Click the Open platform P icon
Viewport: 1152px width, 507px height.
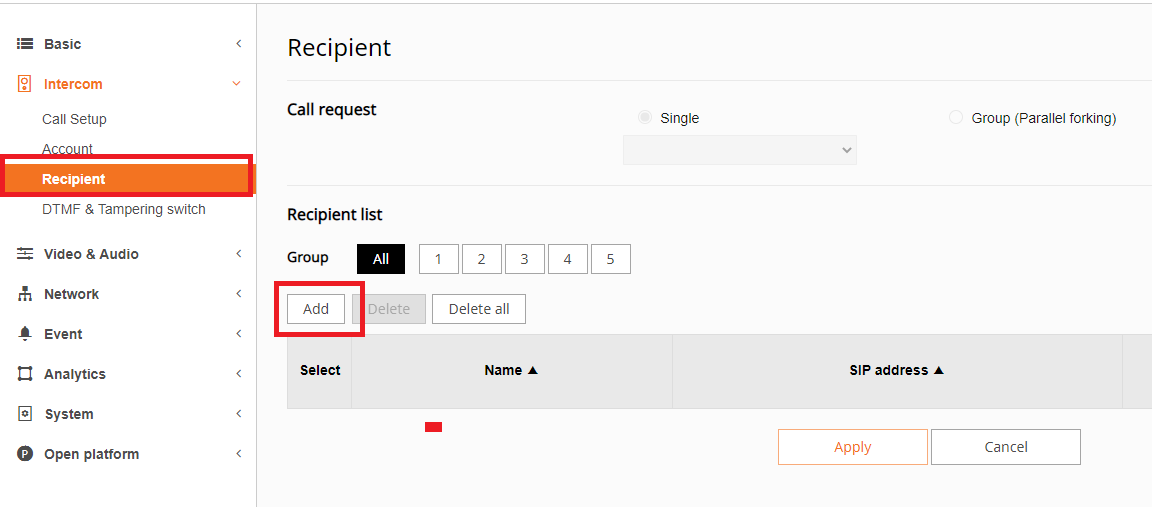pos(25,454)
